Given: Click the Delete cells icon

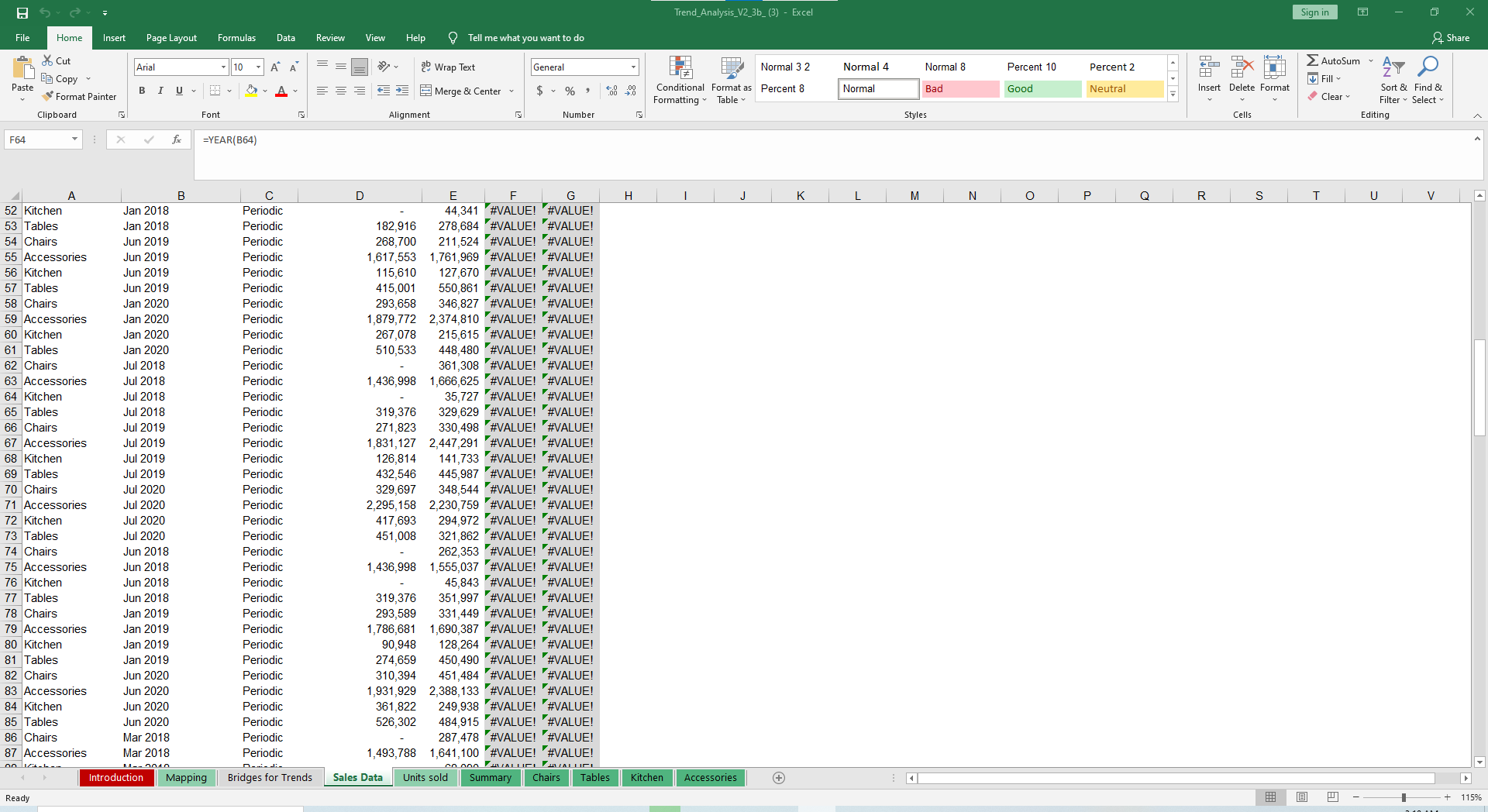Looking at the screenshot, I should (x=1242, y=68).
